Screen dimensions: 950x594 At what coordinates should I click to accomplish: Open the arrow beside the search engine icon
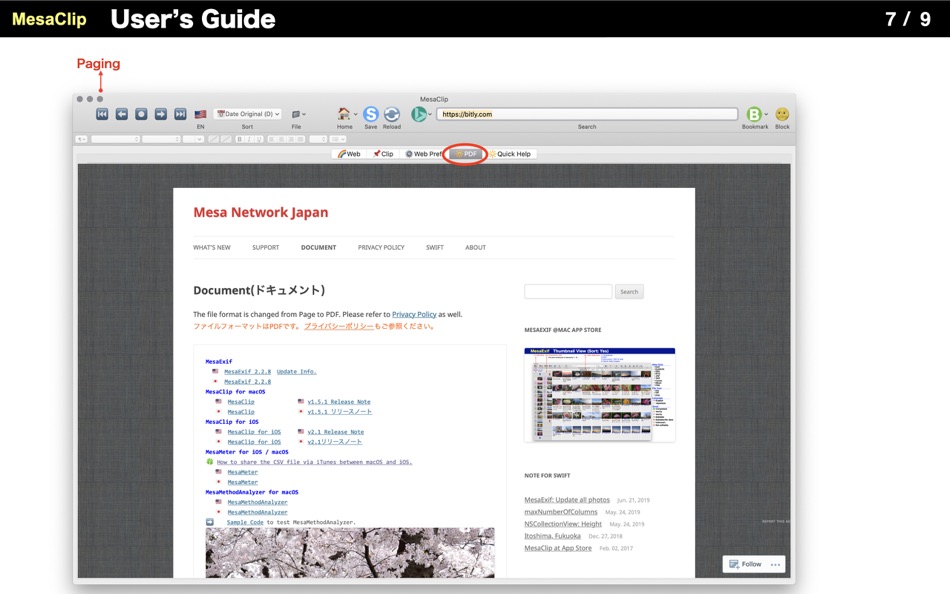tap(430, 114)
